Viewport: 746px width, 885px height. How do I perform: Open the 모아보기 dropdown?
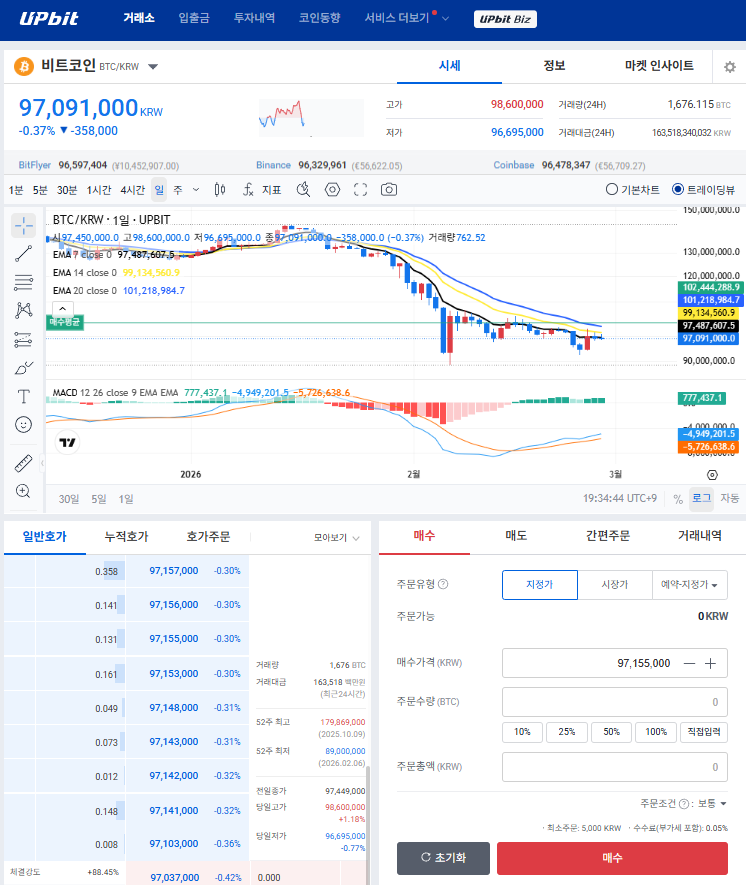(x=336, y=538)
